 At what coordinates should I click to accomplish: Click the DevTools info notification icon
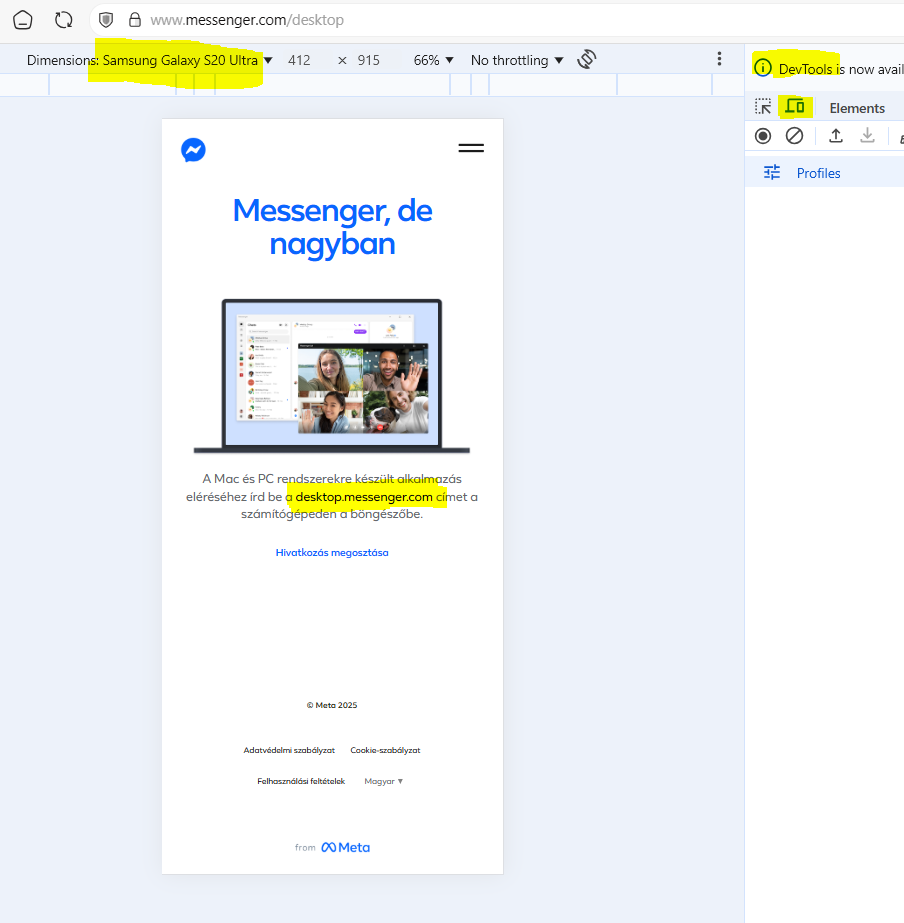(763, 68)
